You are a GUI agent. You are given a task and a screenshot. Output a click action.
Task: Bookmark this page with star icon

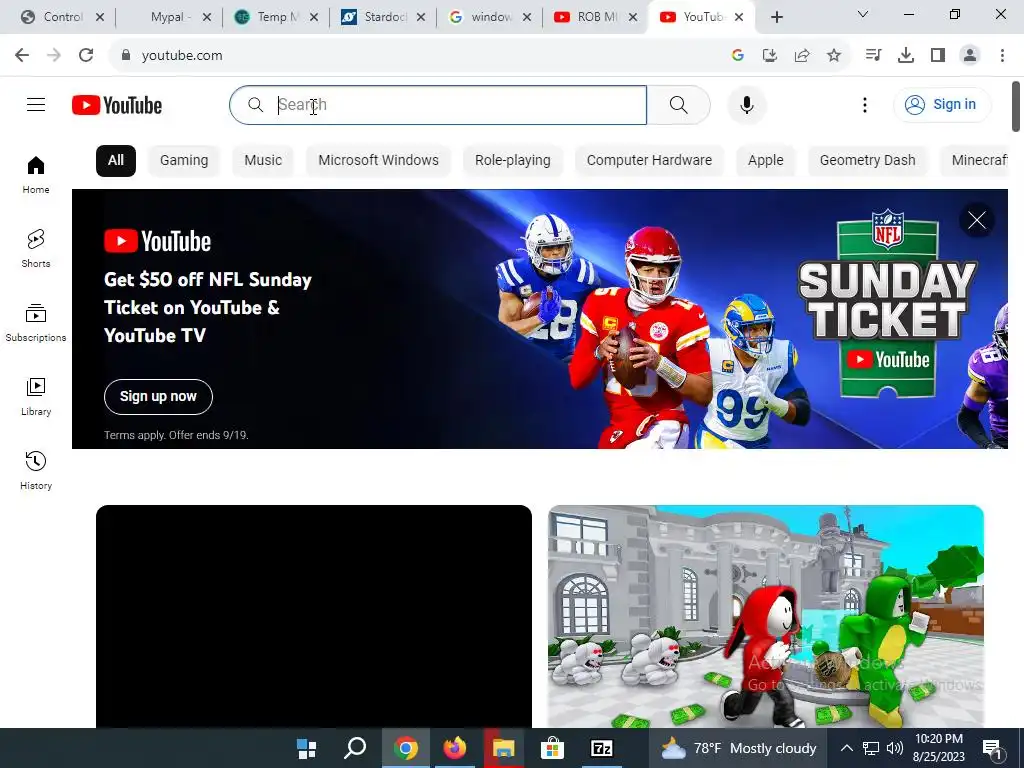833,56
